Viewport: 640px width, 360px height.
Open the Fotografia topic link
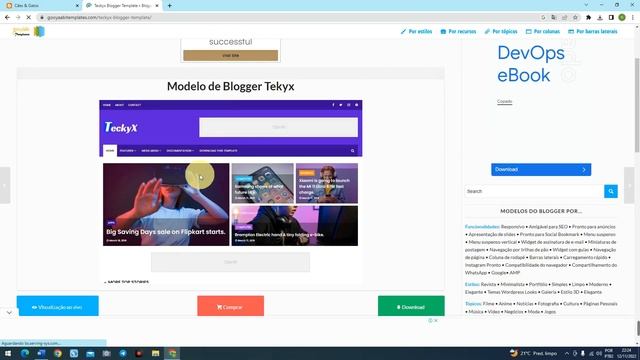pos(548,304)
